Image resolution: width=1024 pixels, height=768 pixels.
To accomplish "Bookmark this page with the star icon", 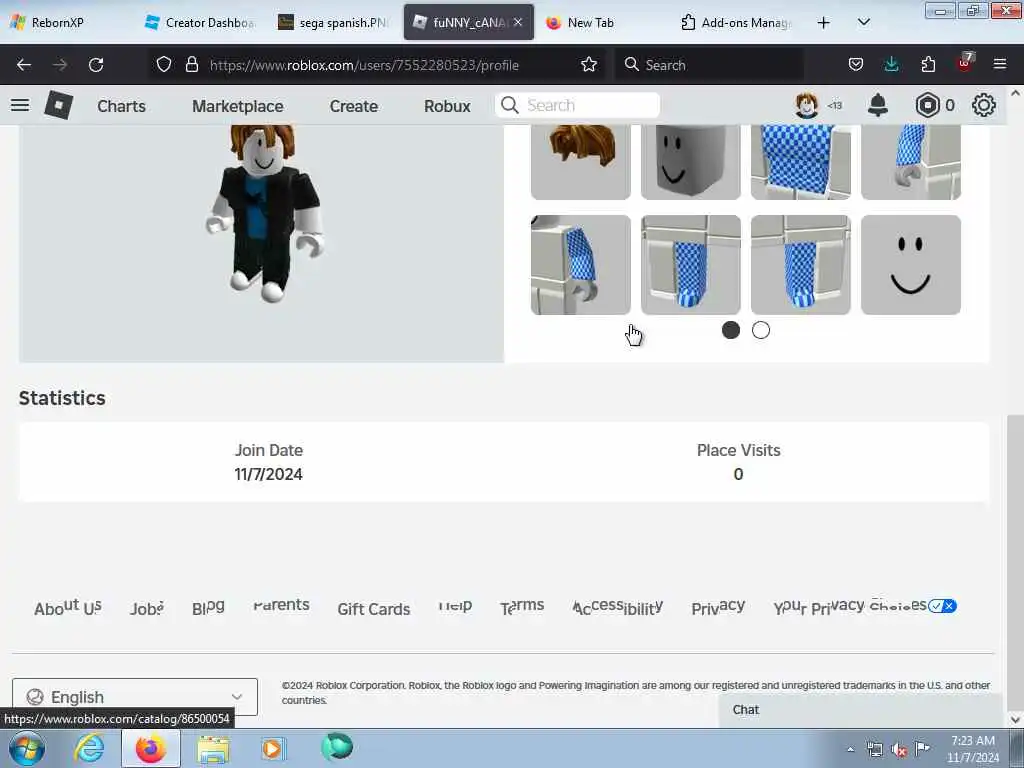I will tap(589, 65).
